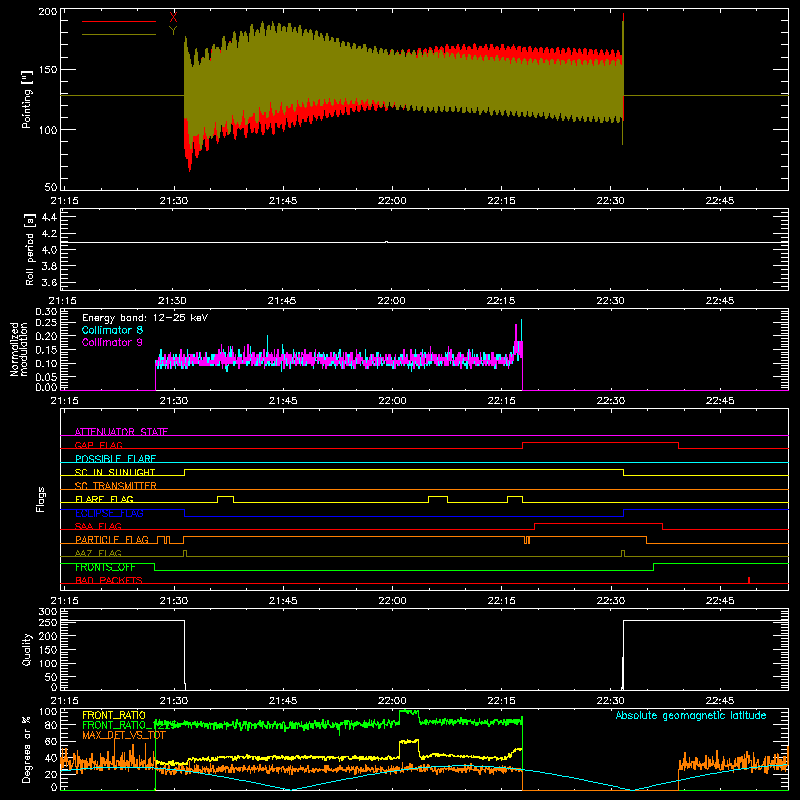Image resolution: width=800 pixels, height=800 pixels.
Task: Click the 21:30 label under Quality plot
Action: (173, 701)
